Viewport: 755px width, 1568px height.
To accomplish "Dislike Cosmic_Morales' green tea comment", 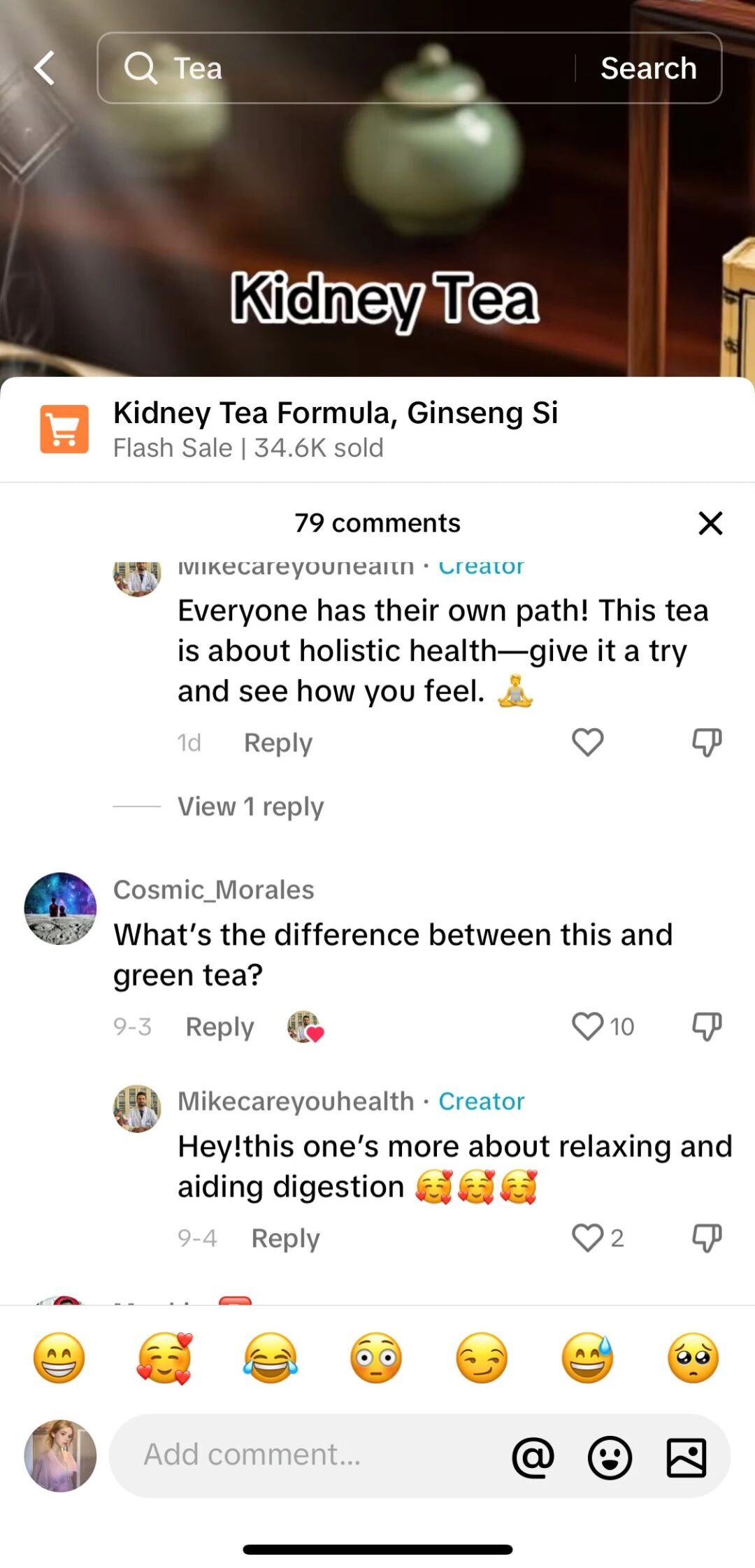I will [x=707, y=1026].
